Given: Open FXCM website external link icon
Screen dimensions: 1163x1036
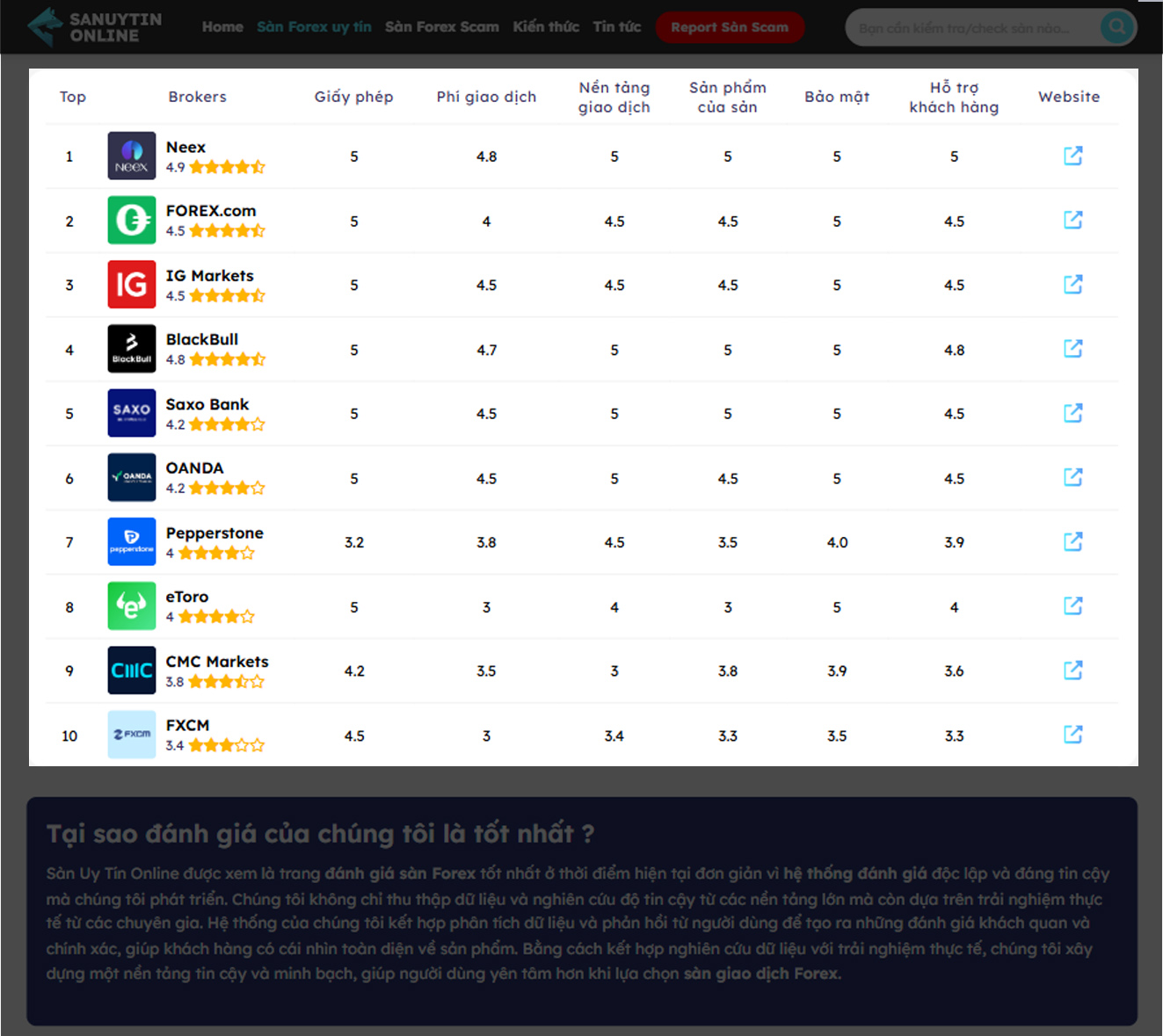Looking at the screenshot, I should click(1072, 734).
